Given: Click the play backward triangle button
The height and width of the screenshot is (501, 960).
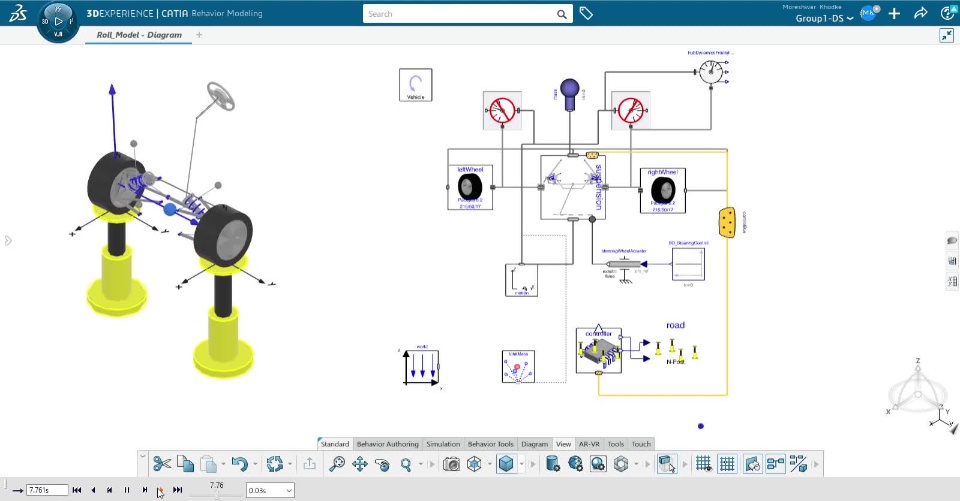Looking at the screenshot, I should click(93, 490).
